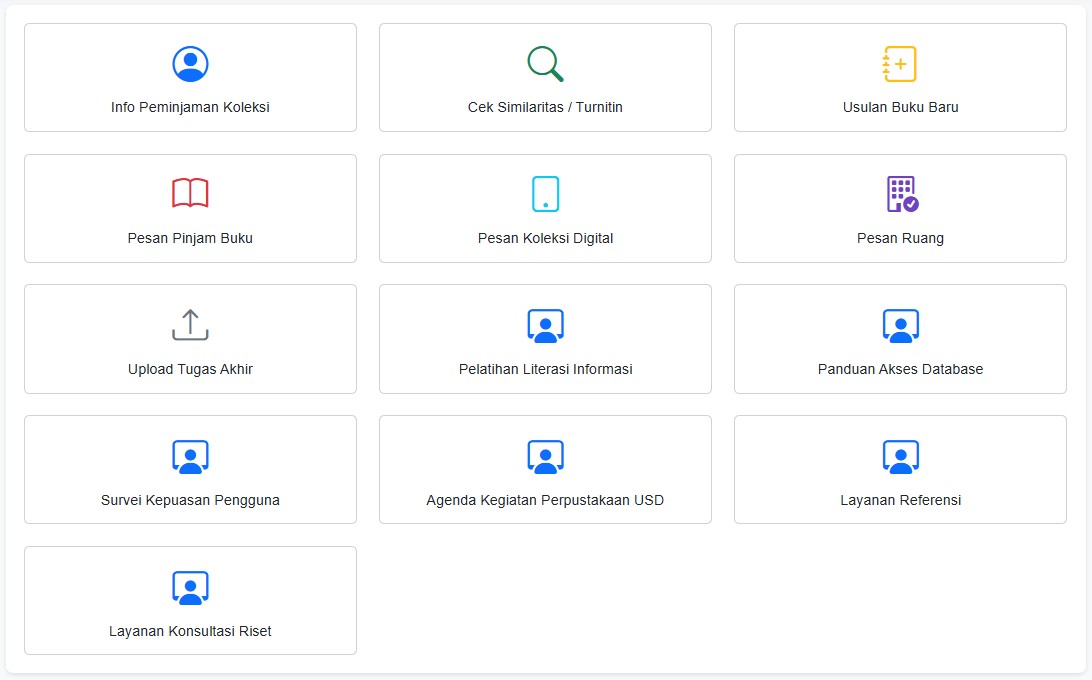The image size is (1092, 680).
Task: Click the presenter icon above Panduan Akses Database
Action: (900, 326)
